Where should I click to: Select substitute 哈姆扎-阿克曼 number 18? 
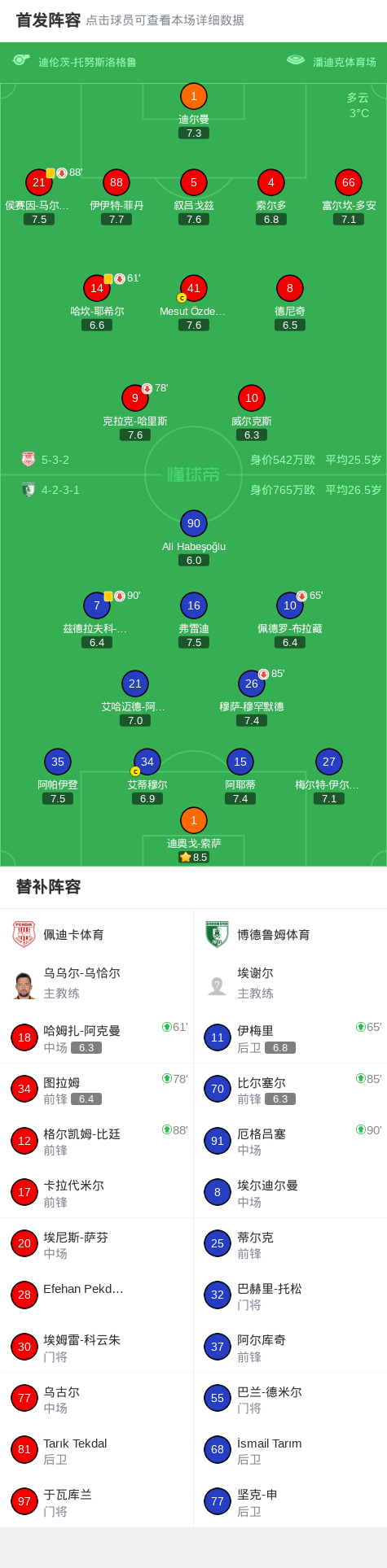[97, 1037]
